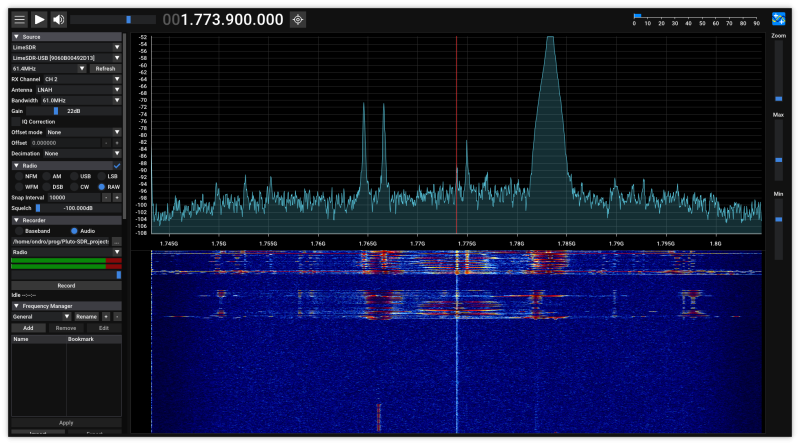Image resolution: width=800 pixels, height=445 pixels.
Task: Click the Name column header
Action: tap(39, 339)
